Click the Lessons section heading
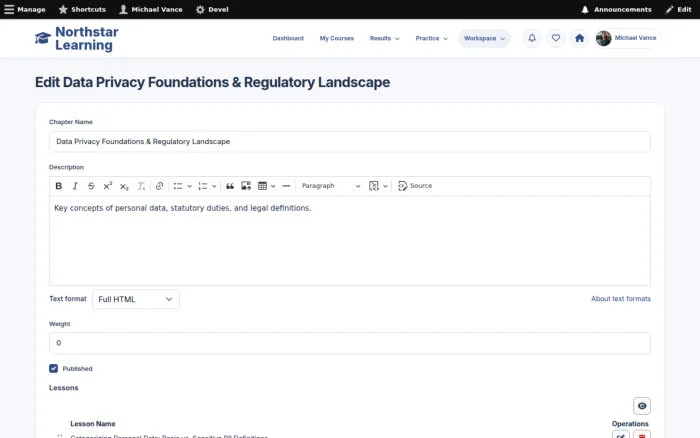This screenshot has height=438, width=700. pos(63,388)
